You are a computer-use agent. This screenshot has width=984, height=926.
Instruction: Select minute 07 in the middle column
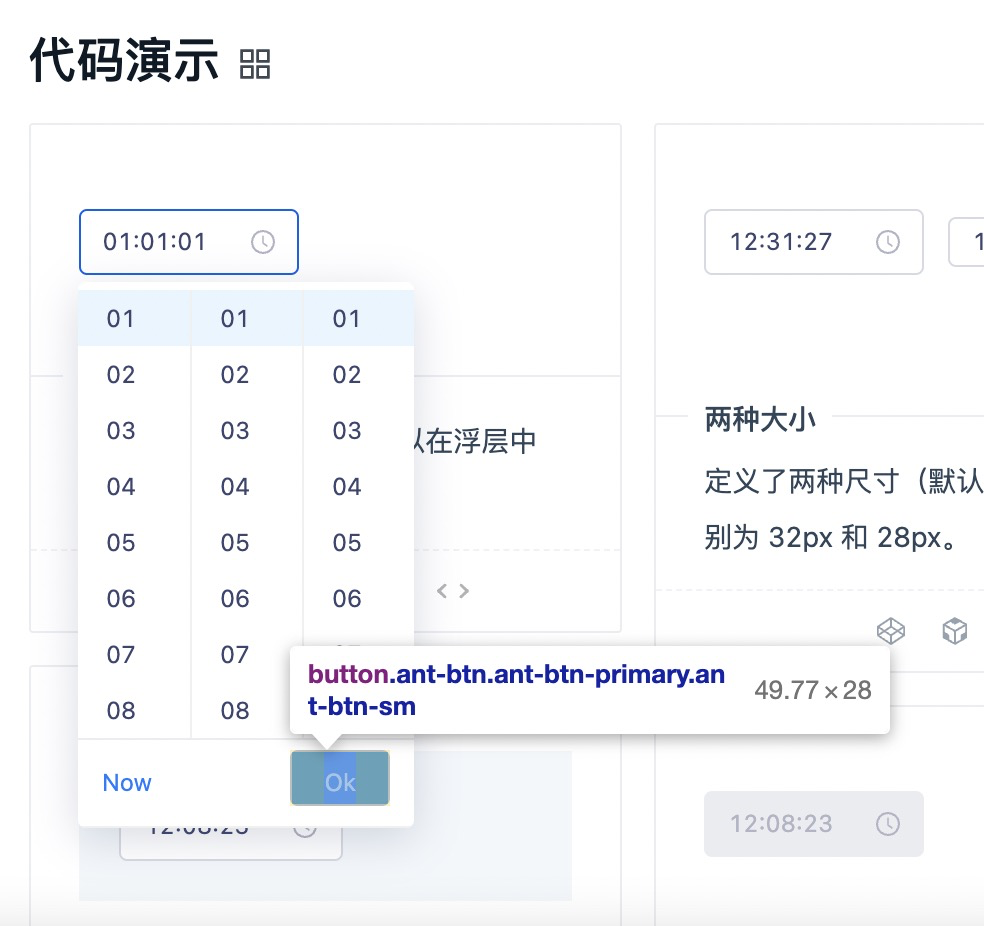pyautogui.click(x=233, y=654)
